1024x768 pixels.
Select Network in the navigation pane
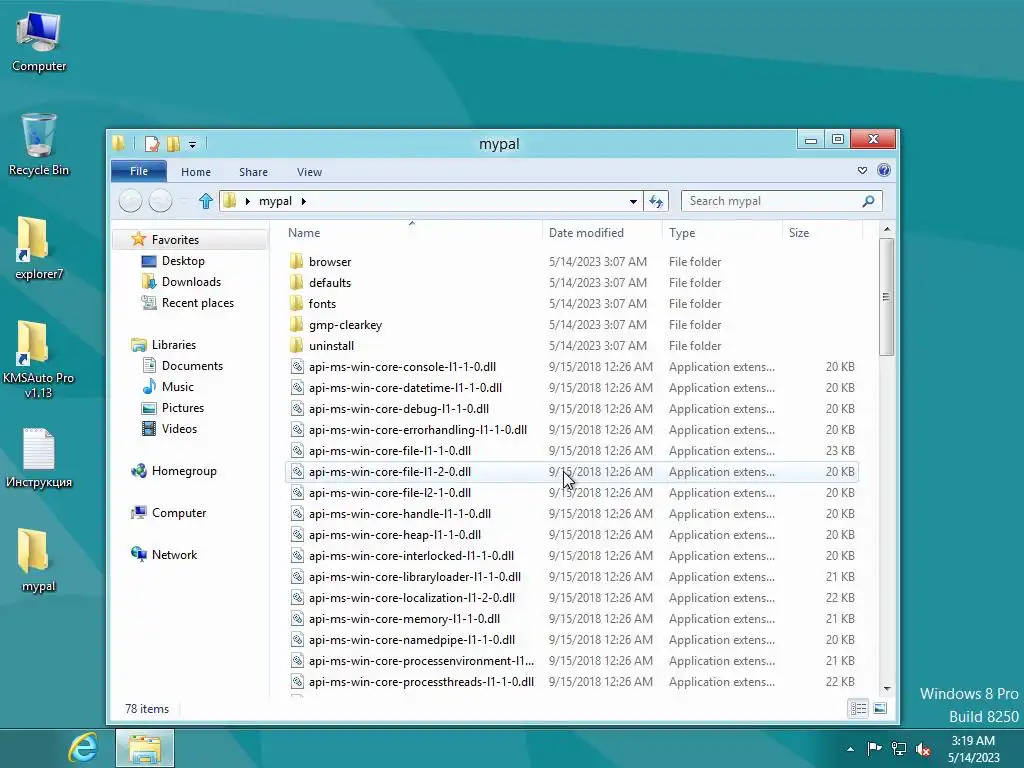pyautogui.click(x=174, y=554)
